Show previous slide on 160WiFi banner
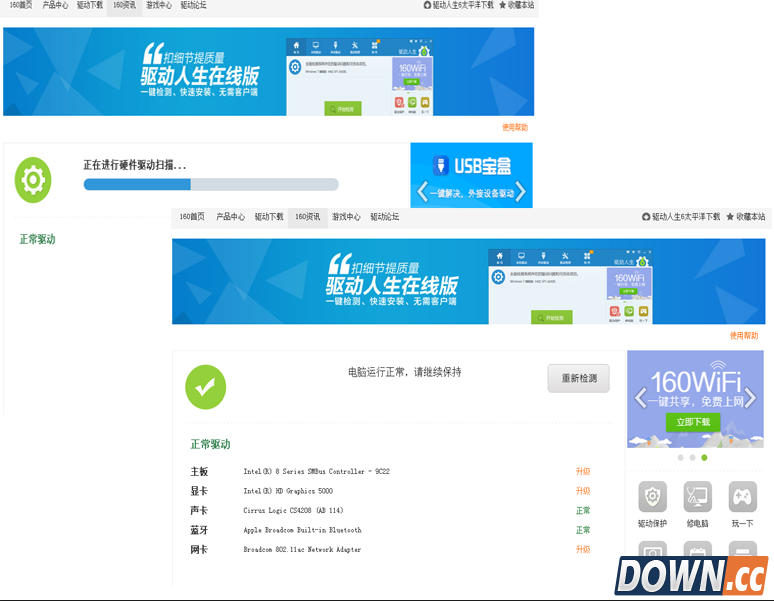This screenshot has height=601, width=774. click(x=640, y=398)
